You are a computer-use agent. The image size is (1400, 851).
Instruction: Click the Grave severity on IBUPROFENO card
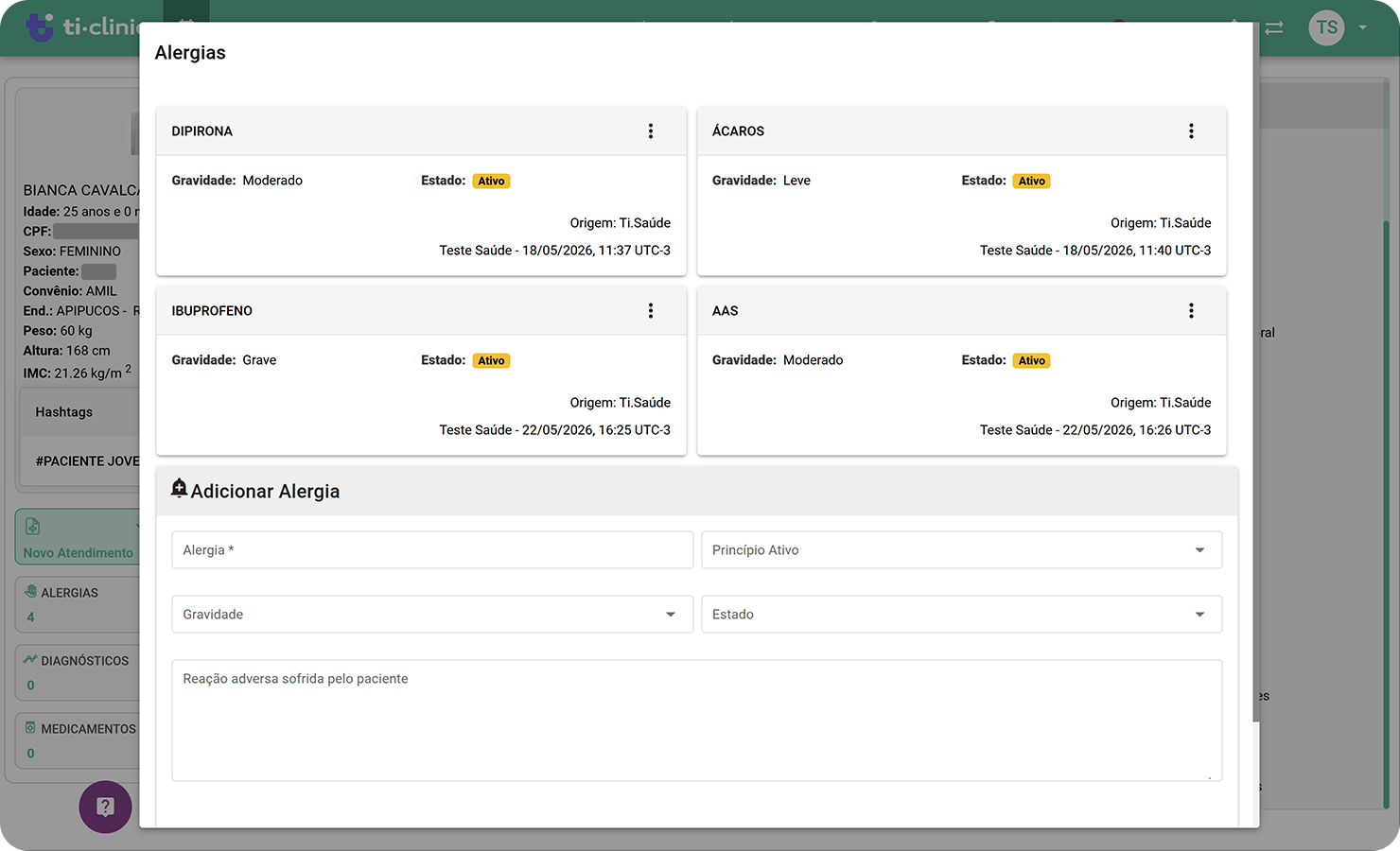click(259, 360)
